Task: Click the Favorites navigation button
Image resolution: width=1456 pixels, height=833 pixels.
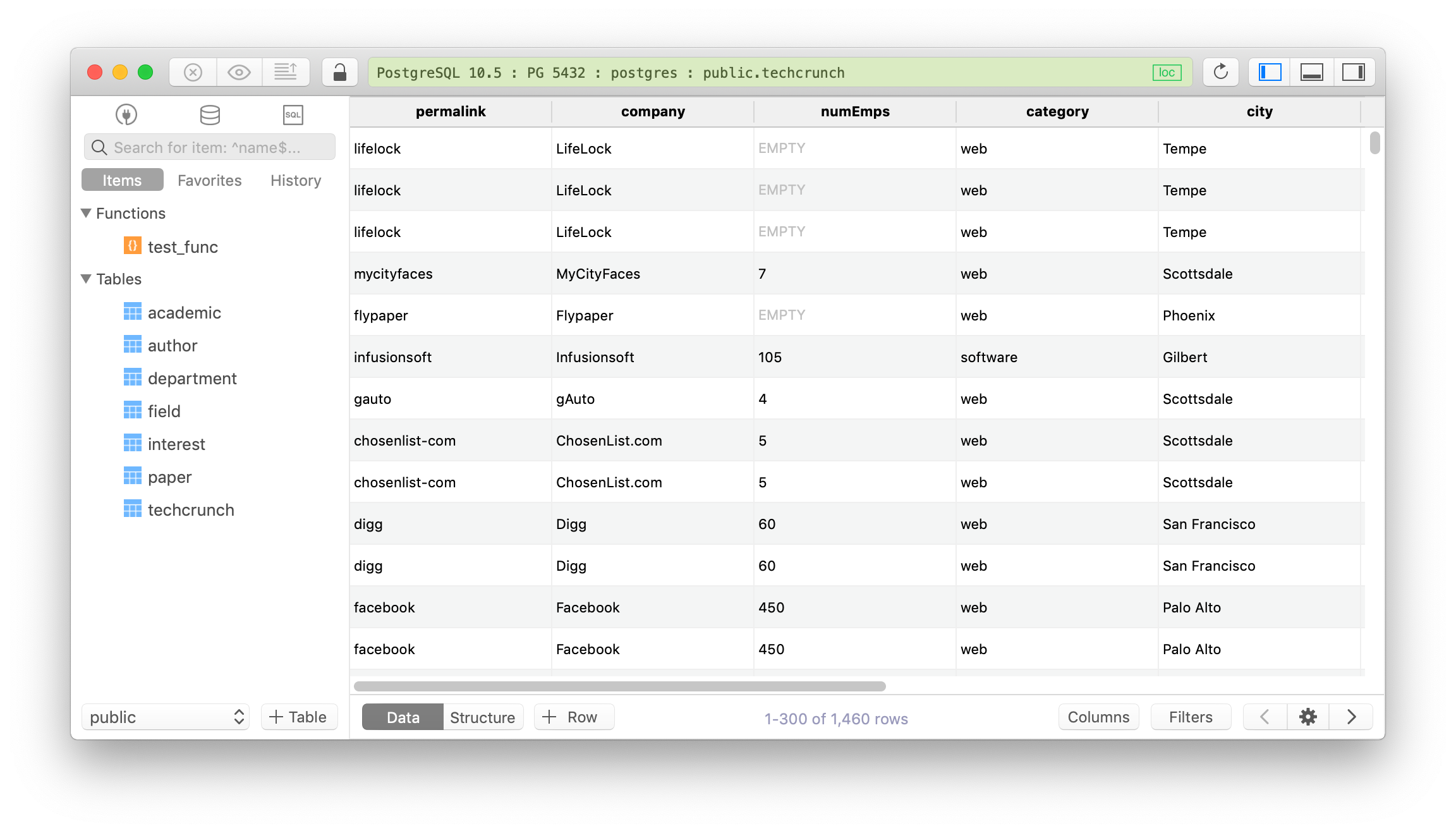Action: (209, 180)
